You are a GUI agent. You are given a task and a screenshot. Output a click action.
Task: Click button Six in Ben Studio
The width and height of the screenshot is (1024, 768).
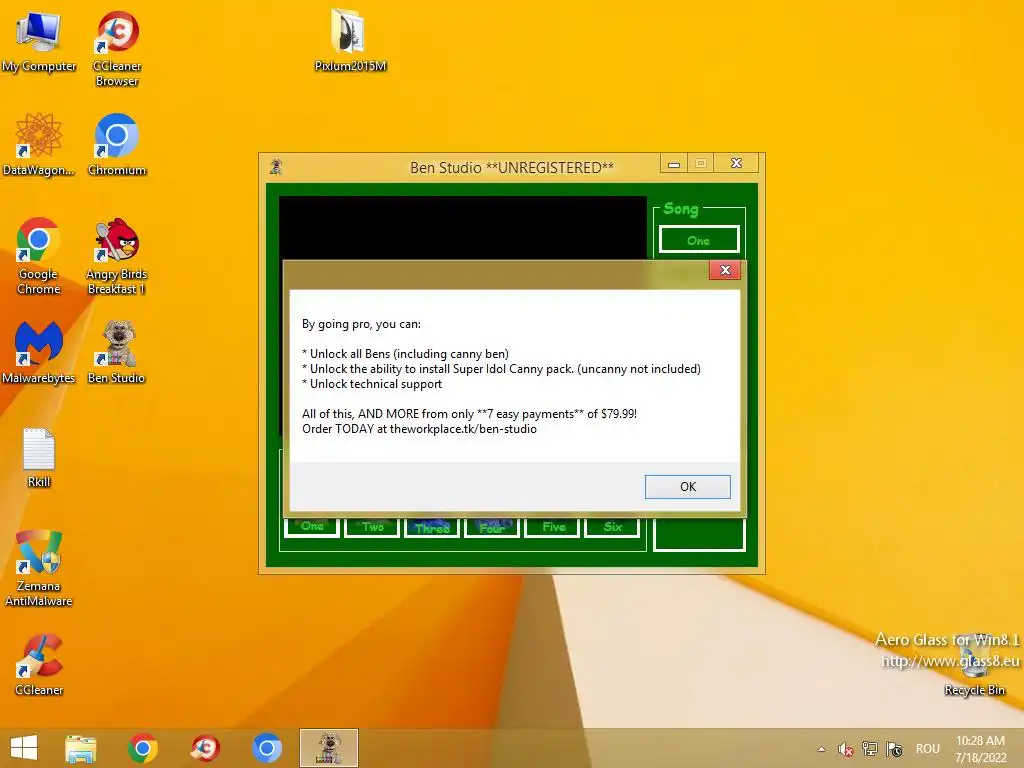click(x=613, y=527)
